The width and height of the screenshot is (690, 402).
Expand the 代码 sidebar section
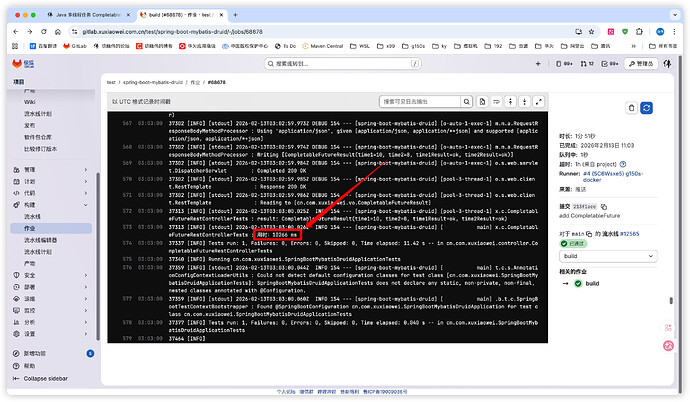point(51,193)
